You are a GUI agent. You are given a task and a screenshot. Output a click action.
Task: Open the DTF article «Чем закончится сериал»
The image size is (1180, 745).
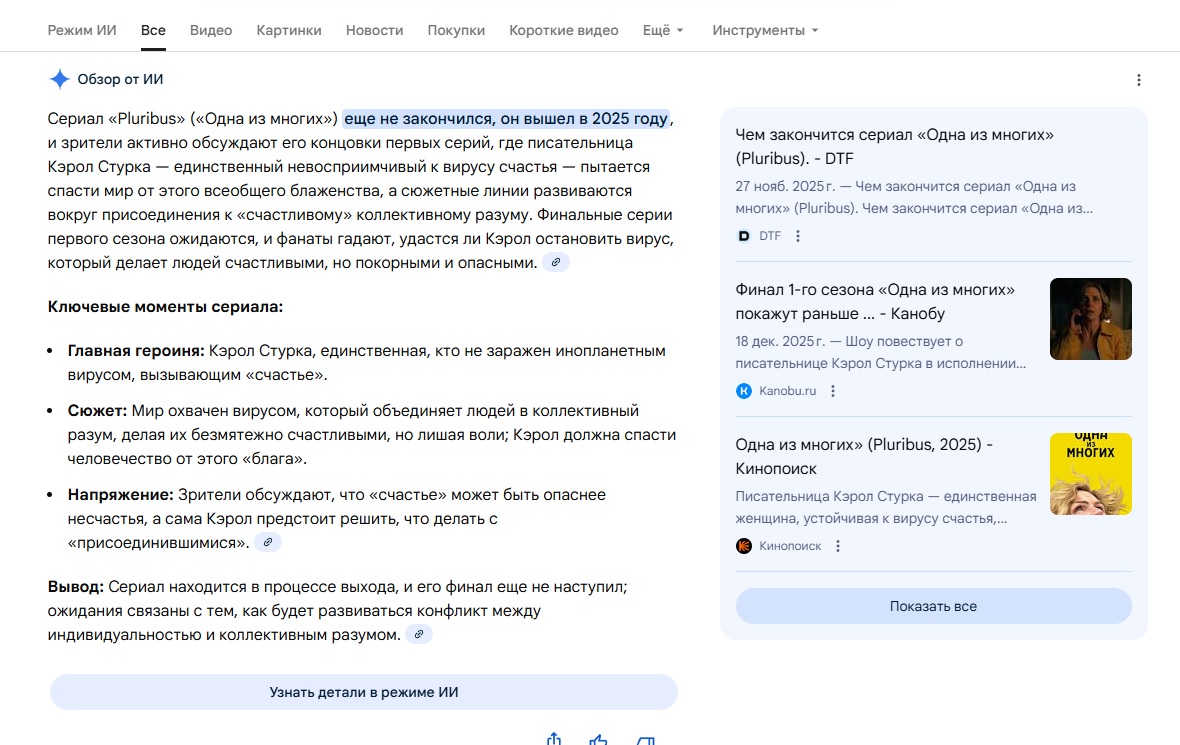click(894, 146)
